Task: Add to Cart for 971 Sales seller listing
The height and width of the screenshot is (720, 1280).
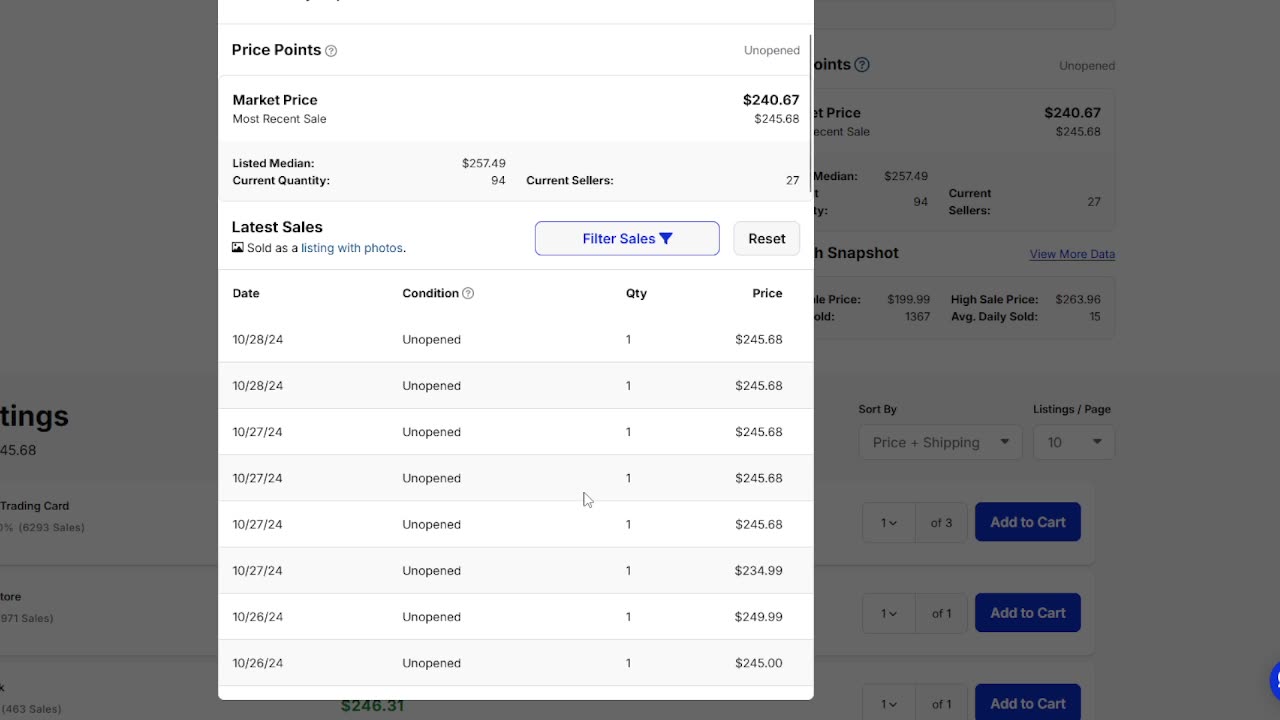Action: [1028, 613]
